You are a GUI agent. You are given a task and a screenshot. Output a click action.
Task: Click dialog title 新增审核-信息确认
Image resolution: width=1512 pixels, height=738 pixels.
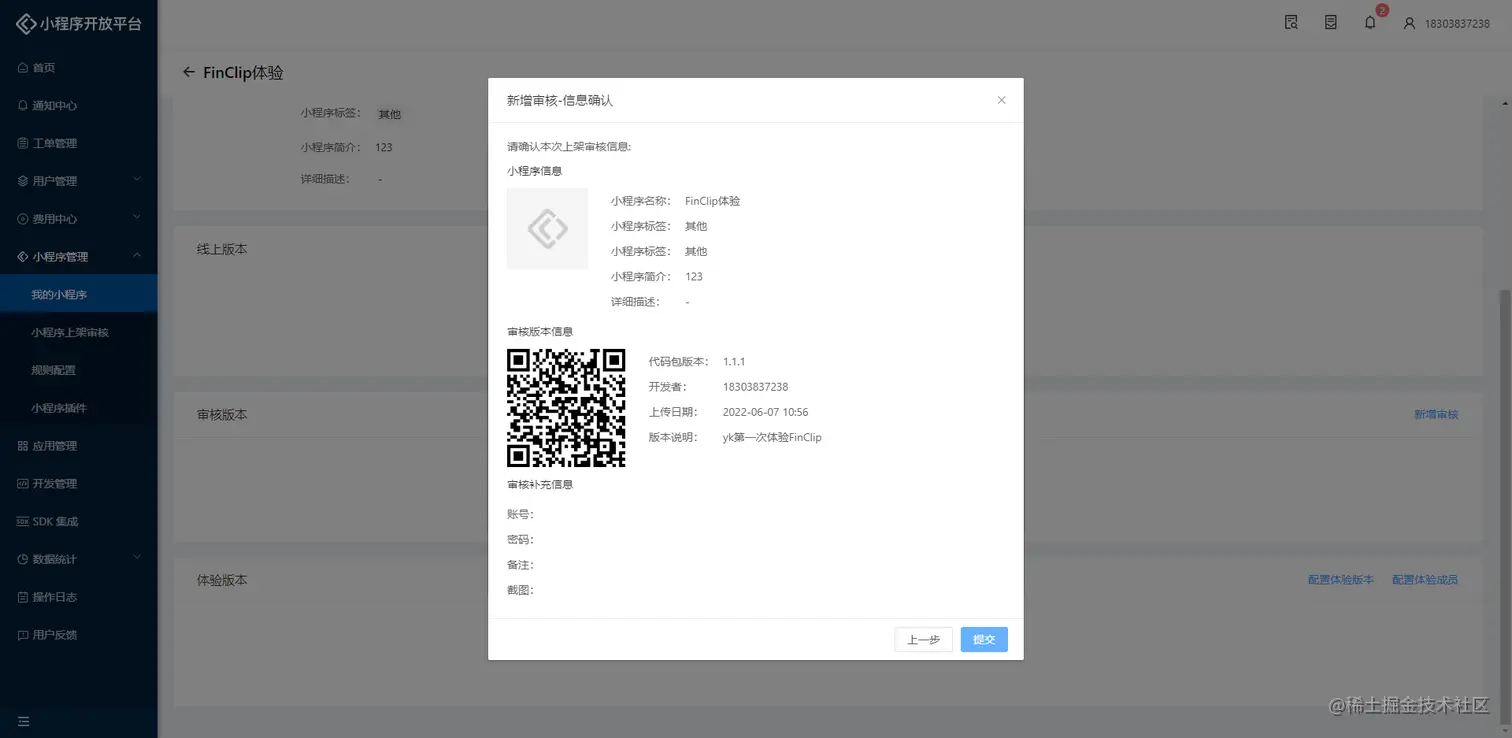tap(559, 101)
